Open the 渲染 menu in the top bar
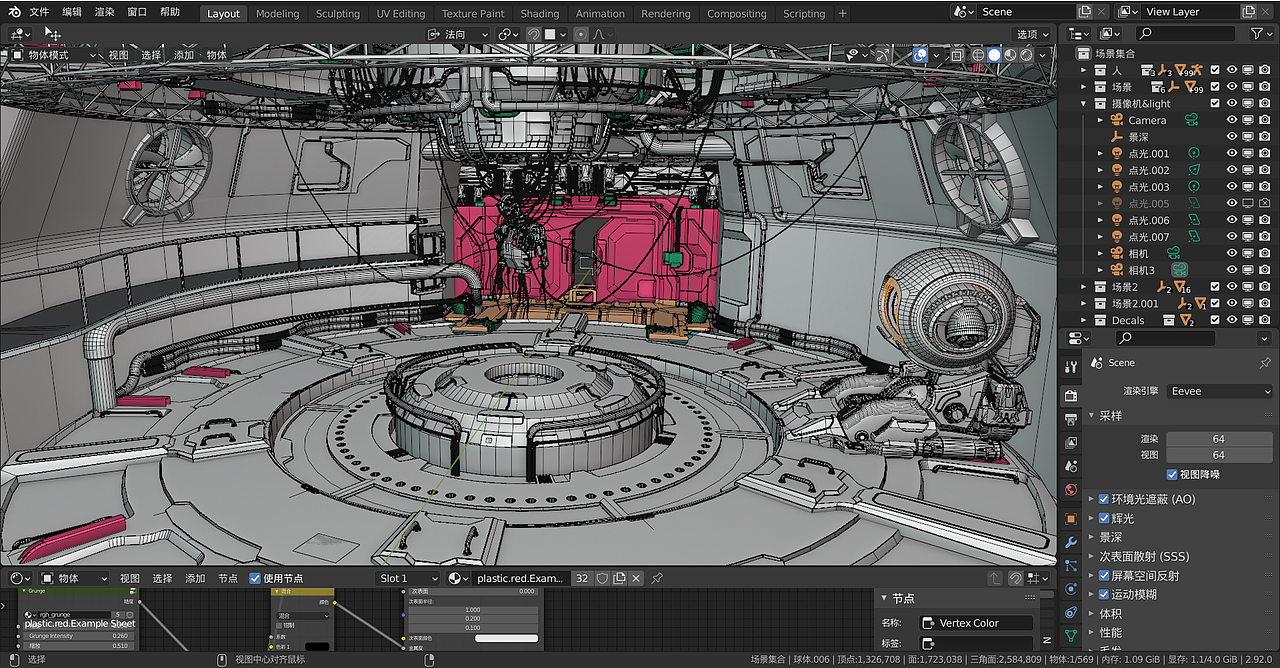This screenshot has width=1280, height=668. [106, 13]
